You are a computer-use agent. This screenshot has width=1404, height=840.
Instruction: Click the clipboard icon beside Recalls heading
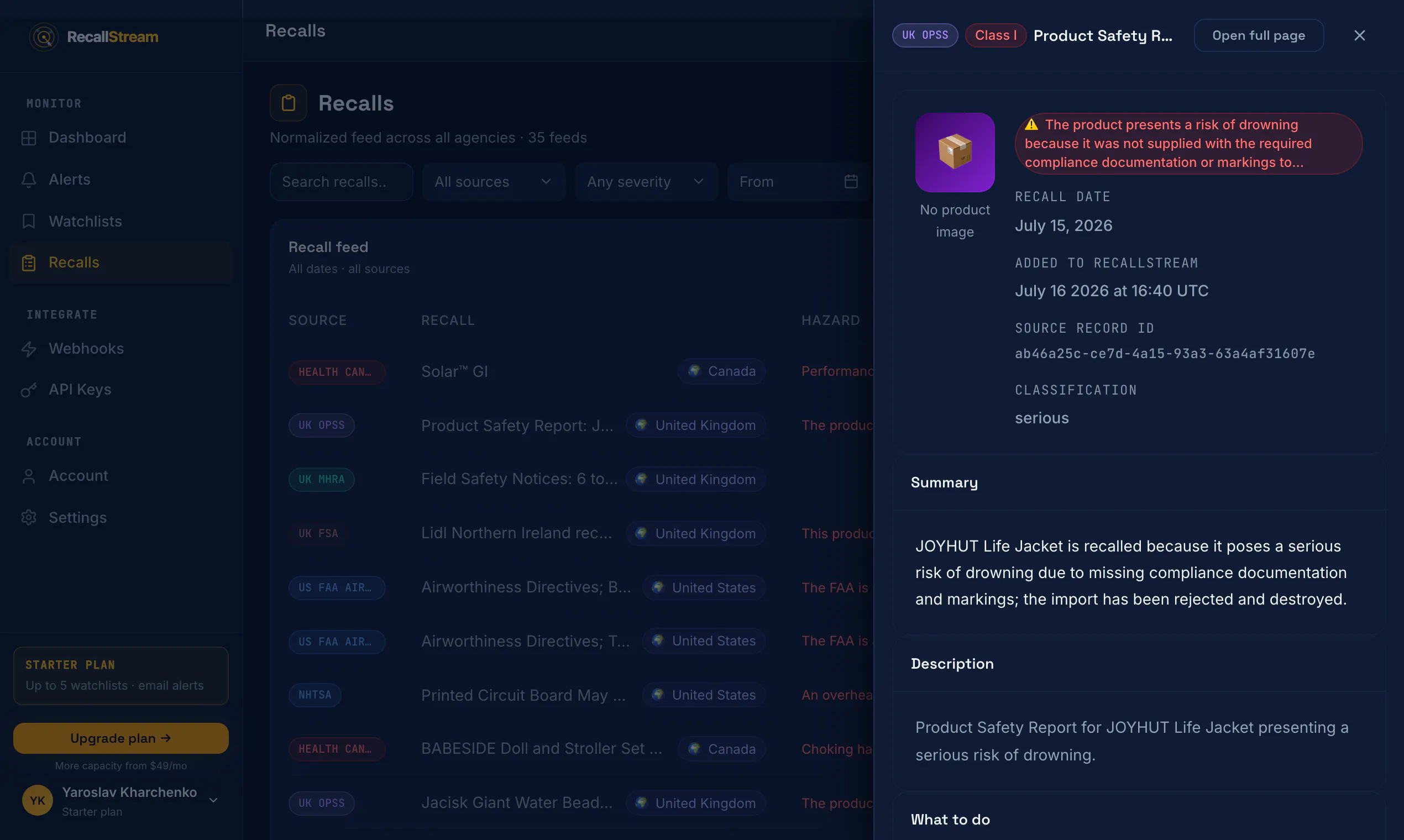pos(288,103)
